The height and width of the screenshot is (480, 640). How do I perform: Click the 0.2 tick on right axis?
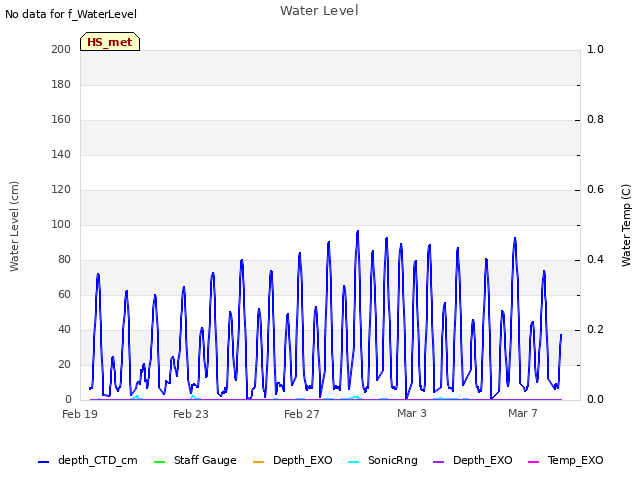pyautogui.click(x=595, y=329)
